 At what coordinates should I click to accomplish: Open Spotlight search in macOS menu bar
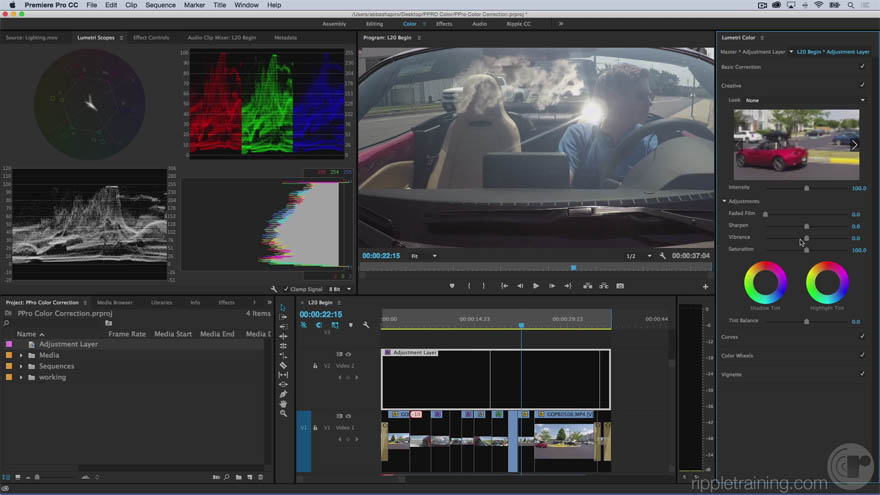851,5
